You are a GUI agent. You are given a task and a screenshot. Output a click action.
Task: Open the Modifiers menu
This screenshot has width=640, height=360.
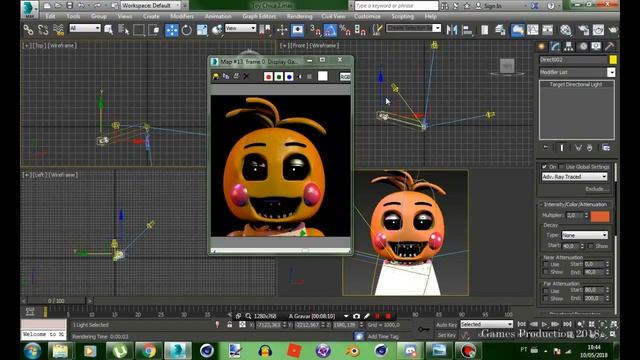182,16
